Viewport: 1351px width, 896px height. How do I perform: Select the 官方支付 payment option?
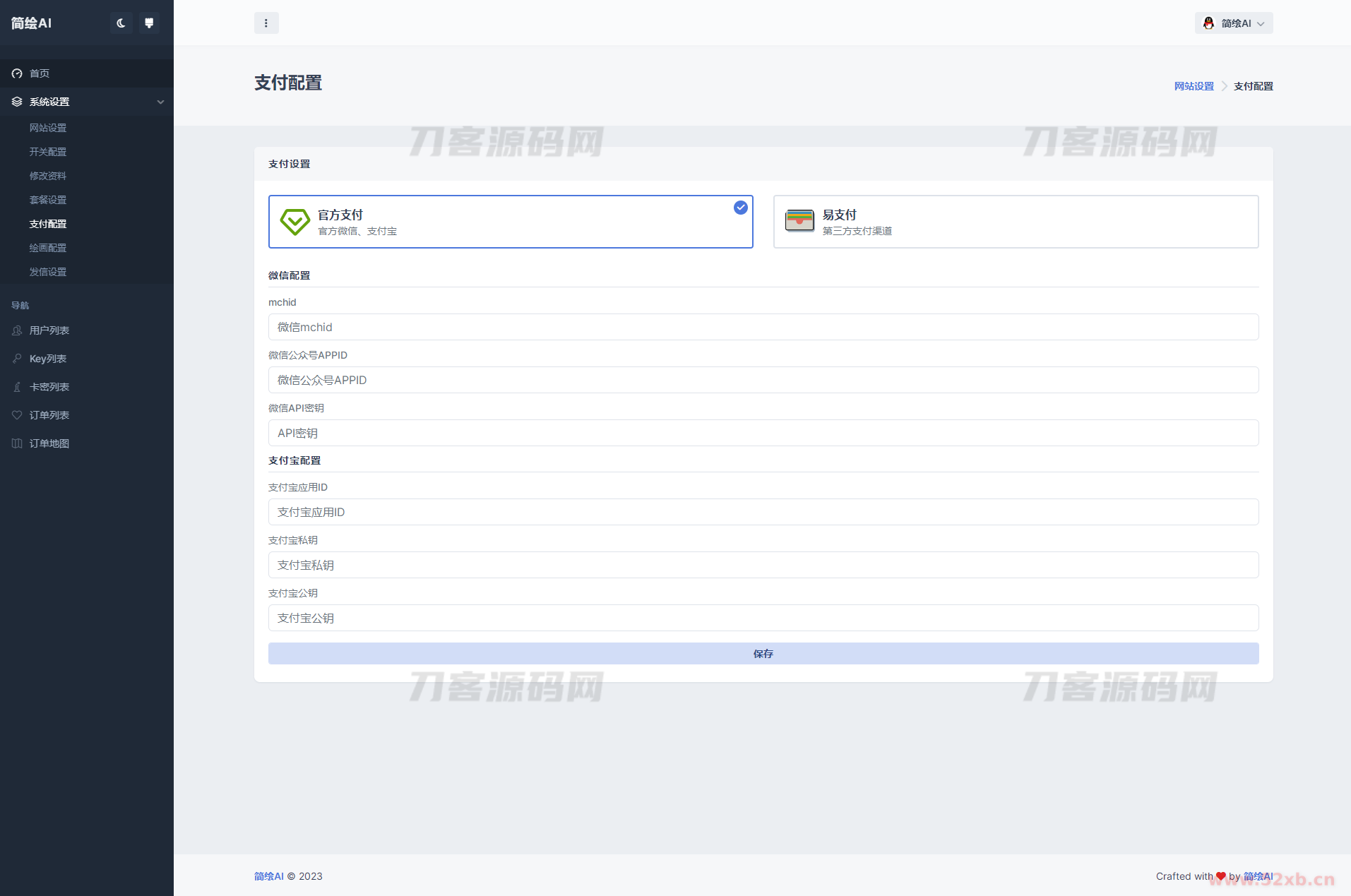[x=510, y=222]
